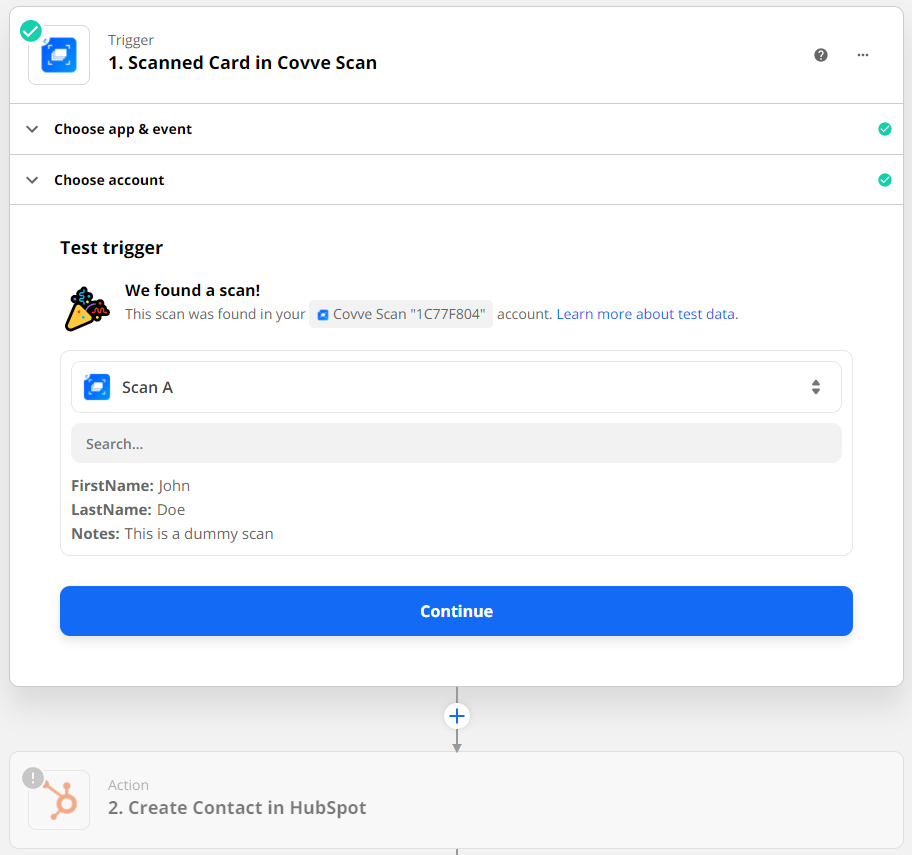Click the up-down arrows on Scan A selector
912x855 pixels.
816,387
